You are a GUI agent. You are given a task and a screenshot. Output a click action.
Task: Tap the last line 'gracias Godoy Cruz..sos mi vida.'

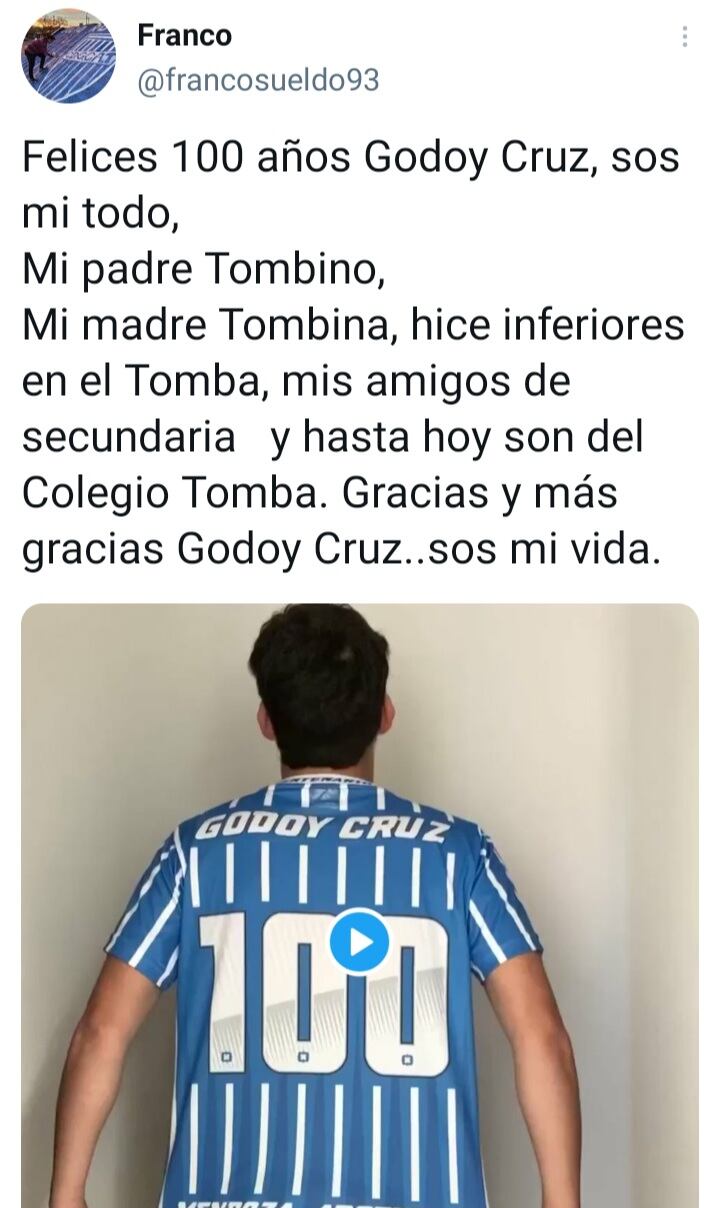341,549
